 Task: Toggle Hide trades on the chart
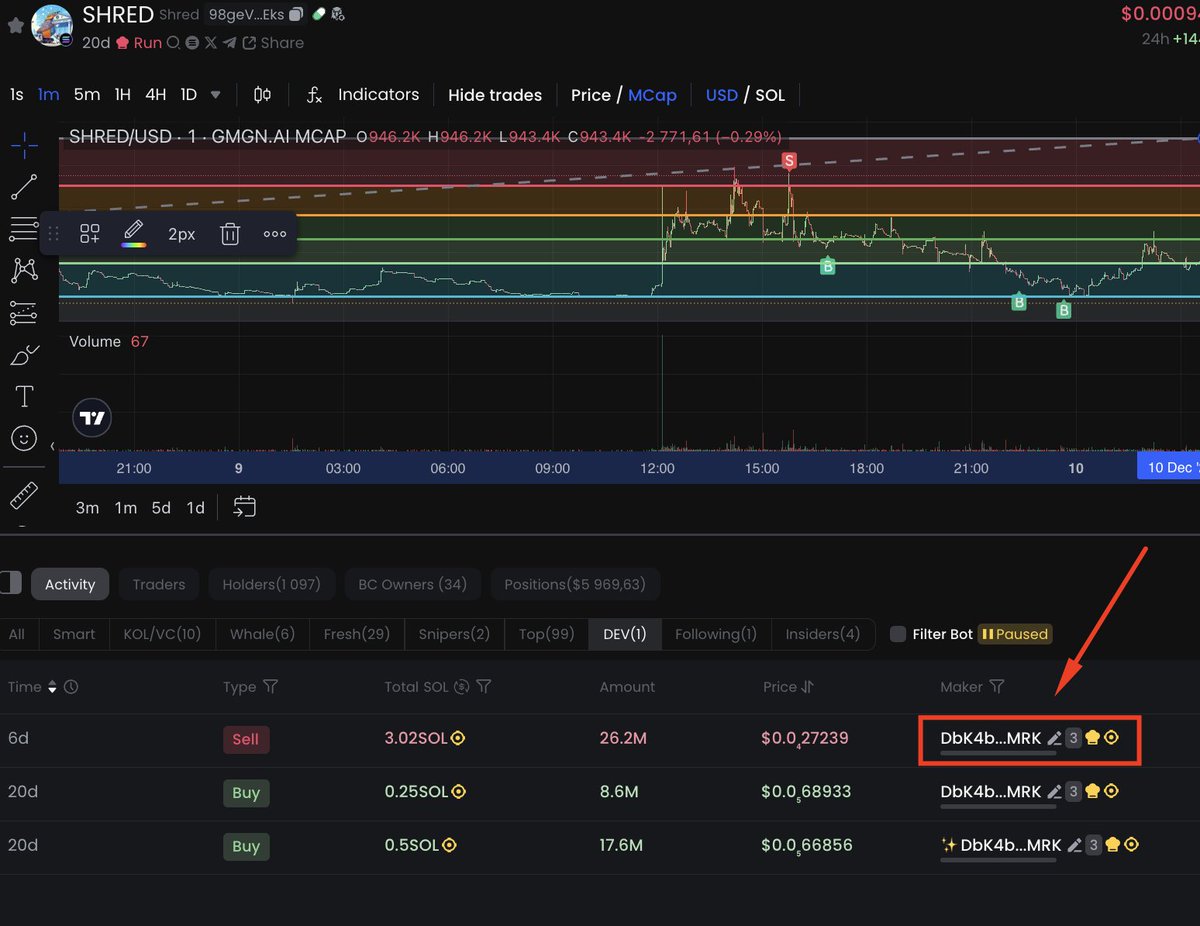coord(495,95)
